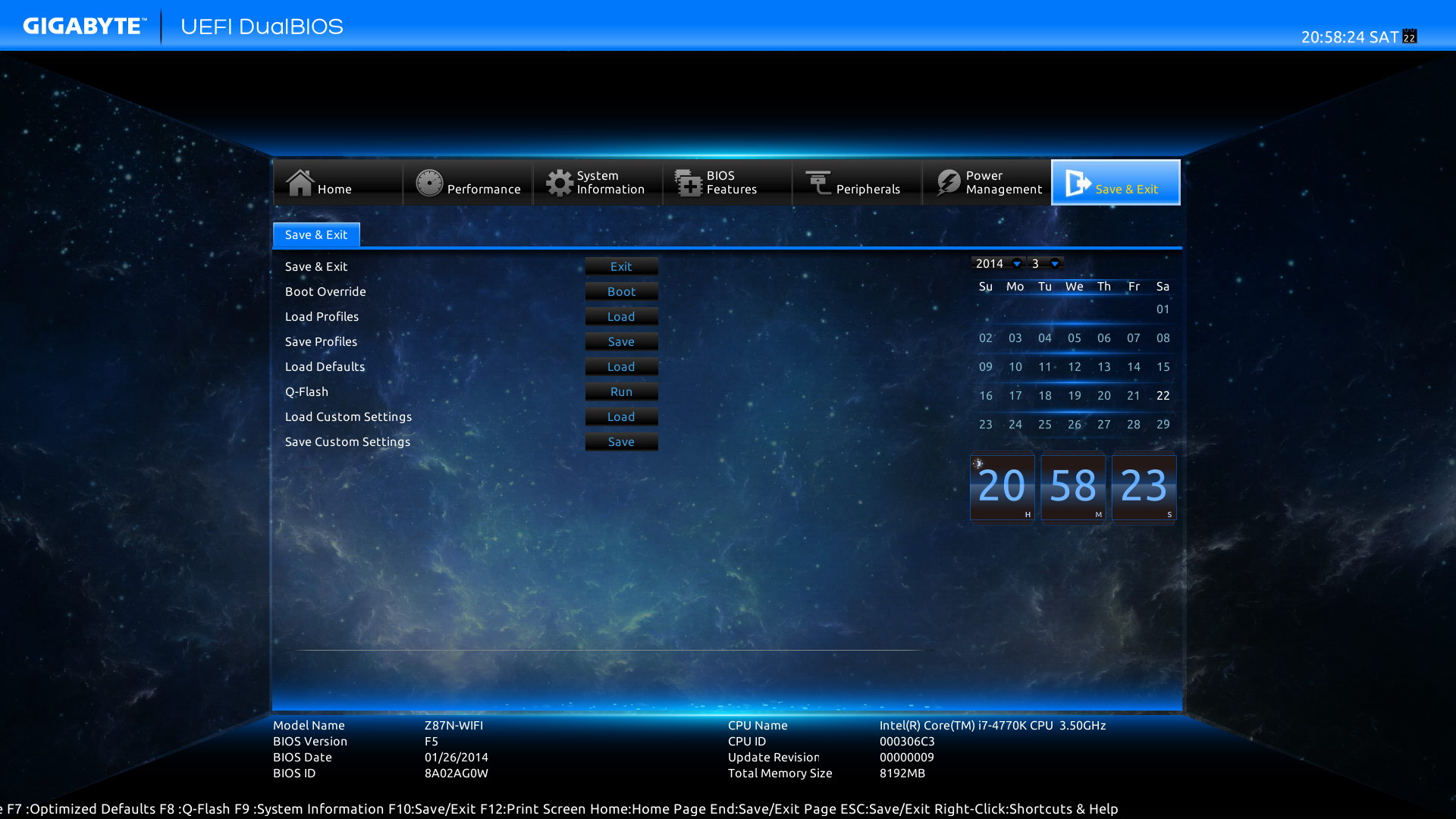Click Load button for Load Defaults
The width and height of the screenshot is (1456, 819).
[621, 366]
